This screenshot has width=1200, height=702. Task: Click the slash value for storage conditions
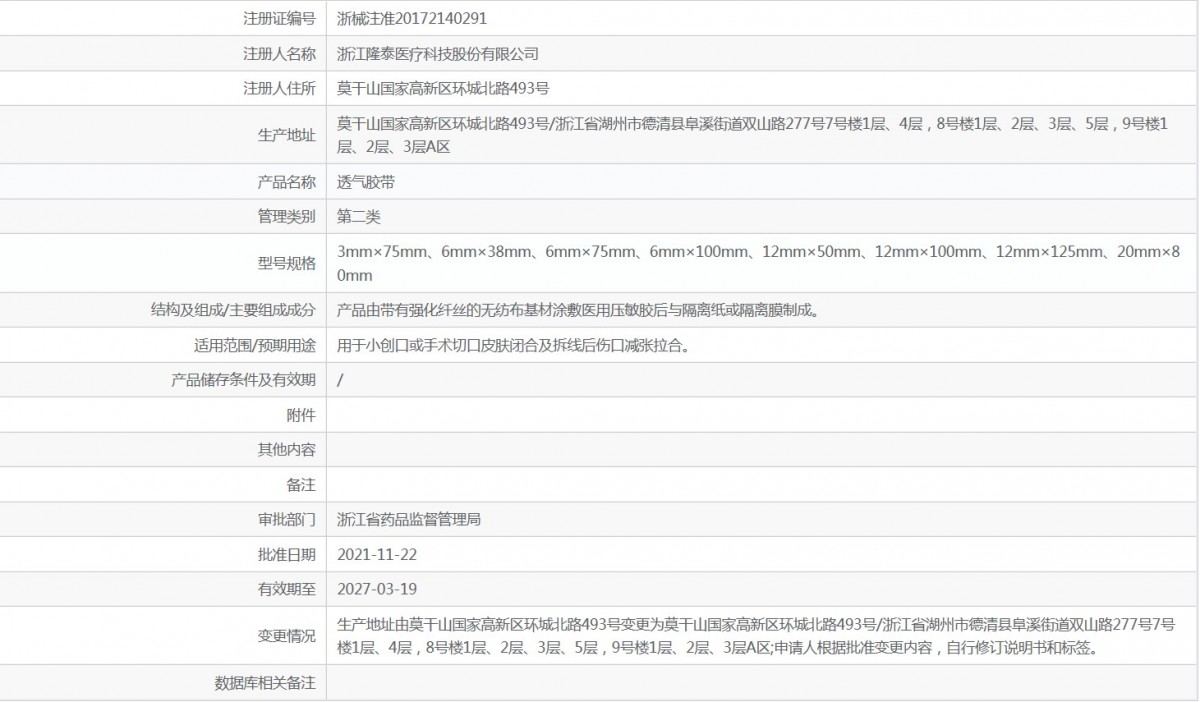(341, 380)
